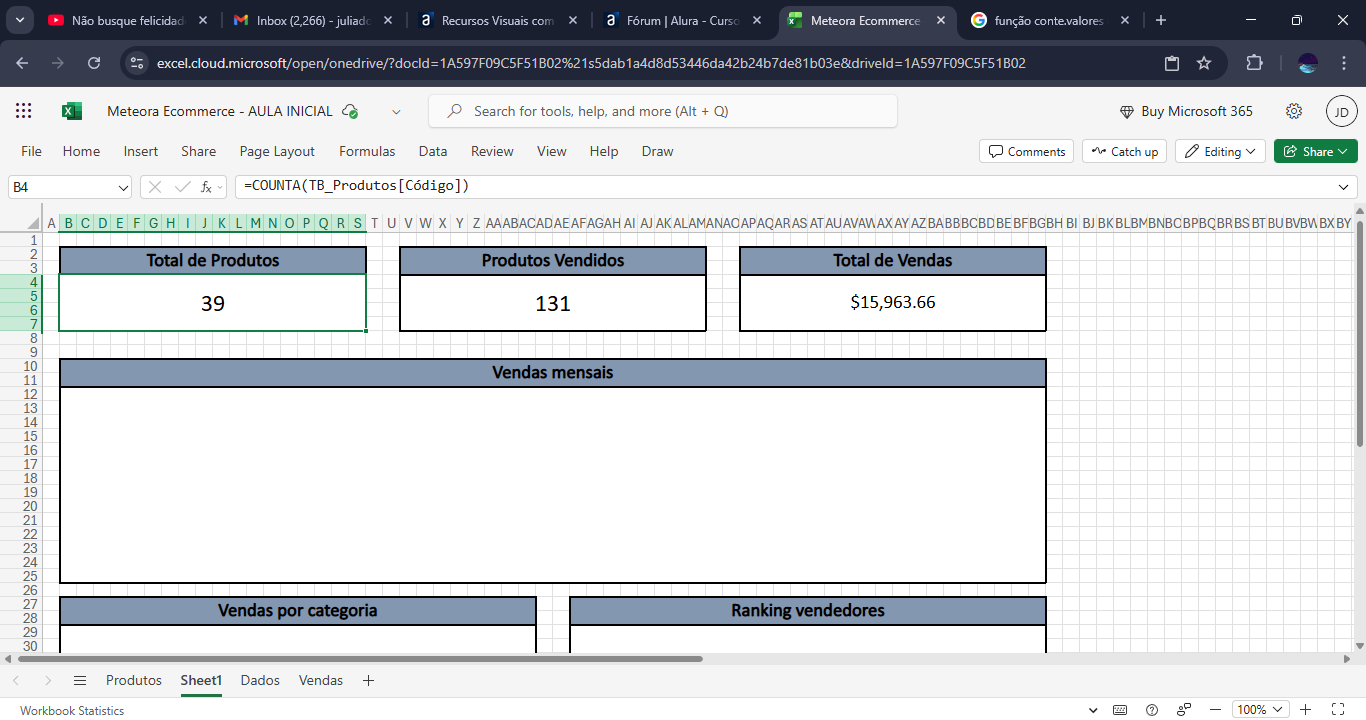This screenshot has height=720, width=1366.
Task: Open the all sheets list icon
Action: (x=80, y=680)
